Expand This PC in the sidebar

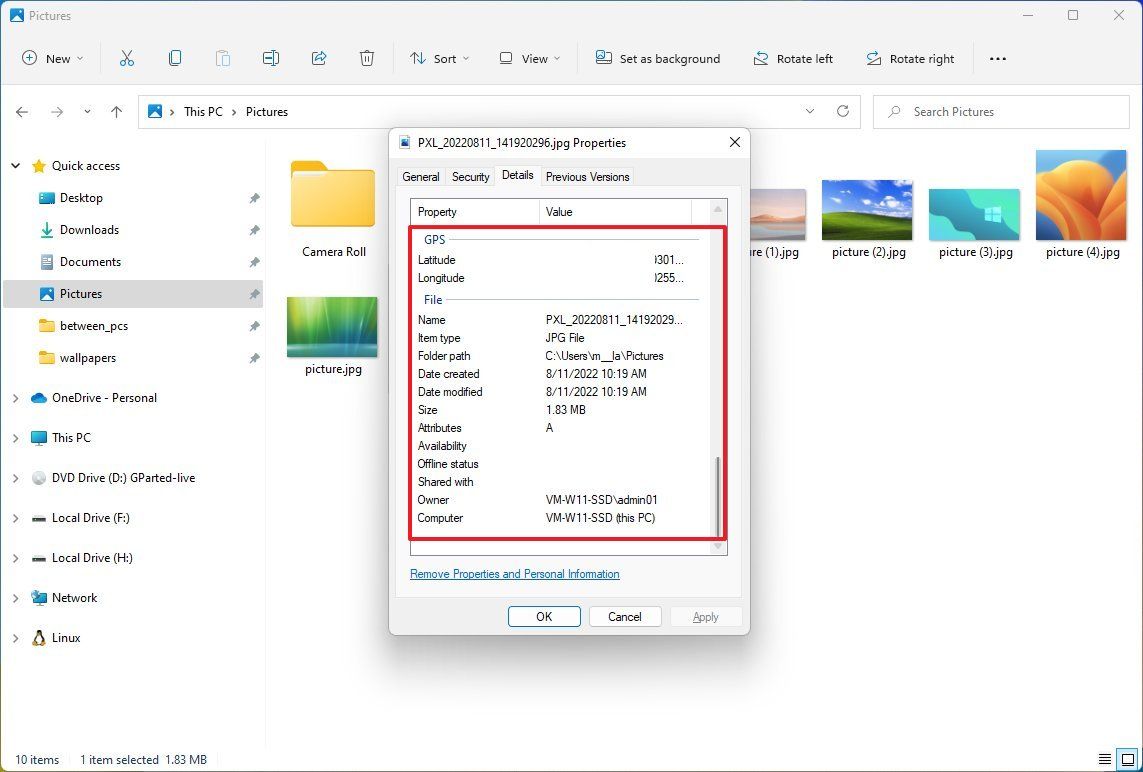tap(14, 437)
